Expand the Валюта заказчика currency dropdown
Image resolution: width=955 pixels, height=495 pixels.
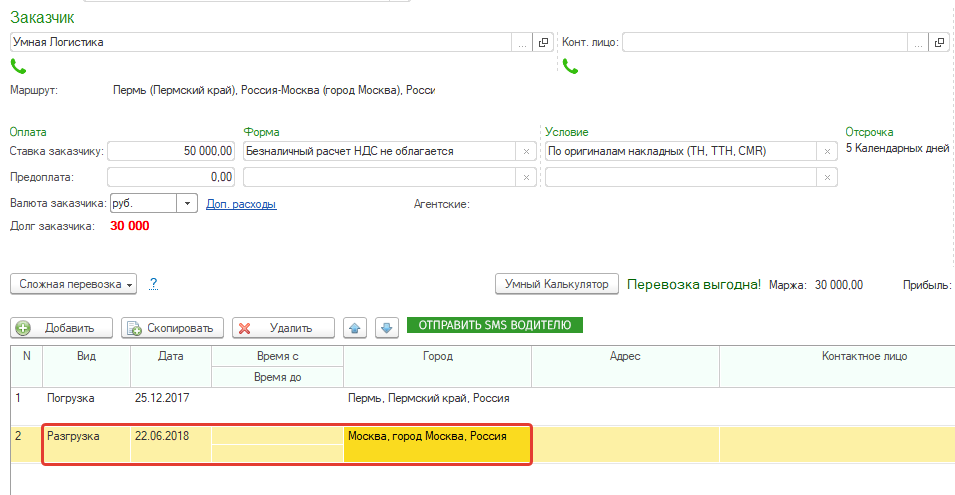pyautogui.click(x=187, y=203)
